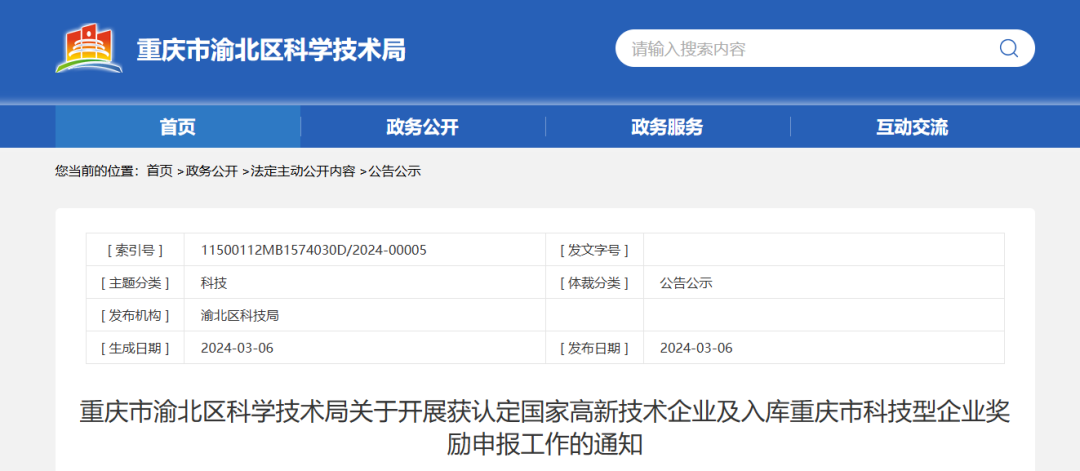Click the 发布日期 label cell
1080x471 pixels.
pyautogui.click(x=594, y=348)
